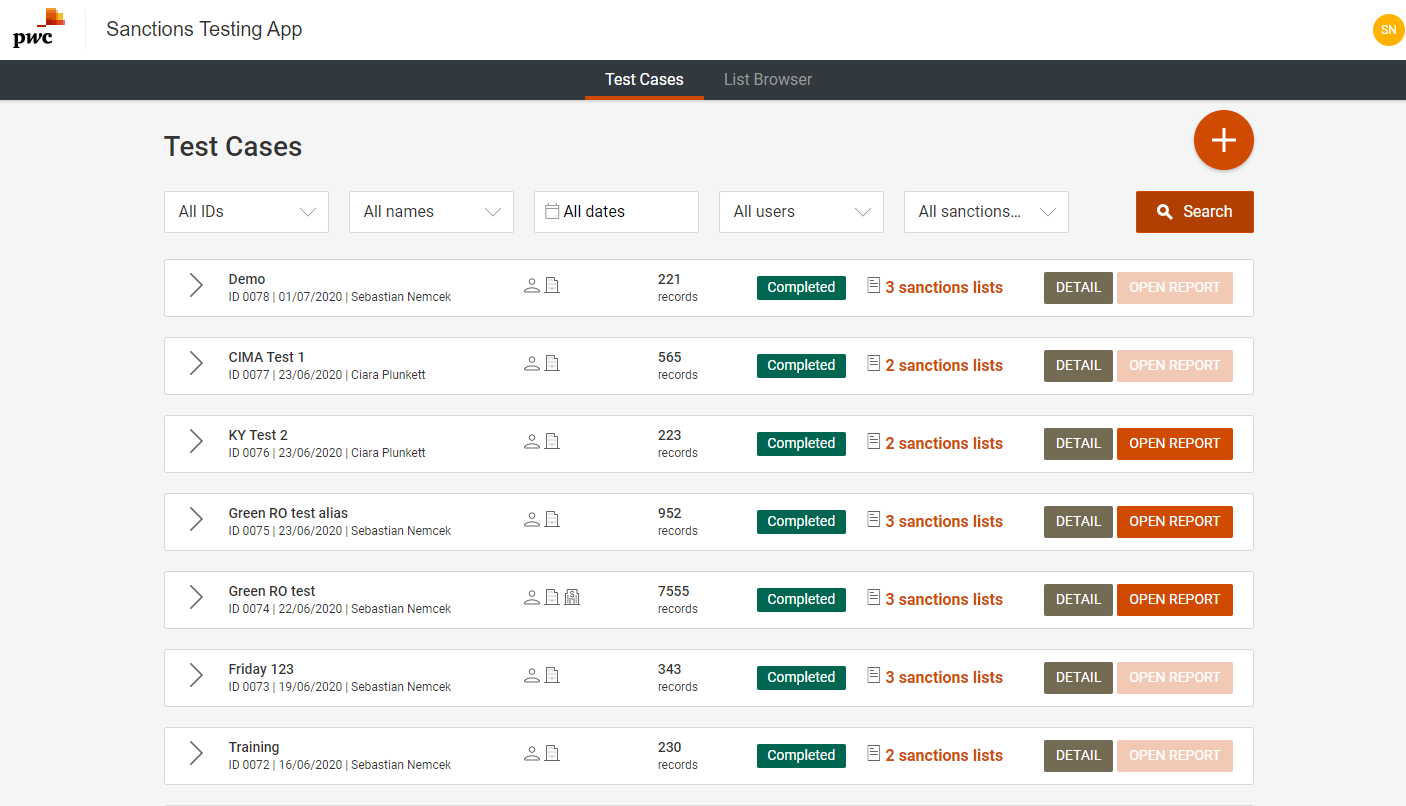Open the All users dropdown

coord(801,212)
